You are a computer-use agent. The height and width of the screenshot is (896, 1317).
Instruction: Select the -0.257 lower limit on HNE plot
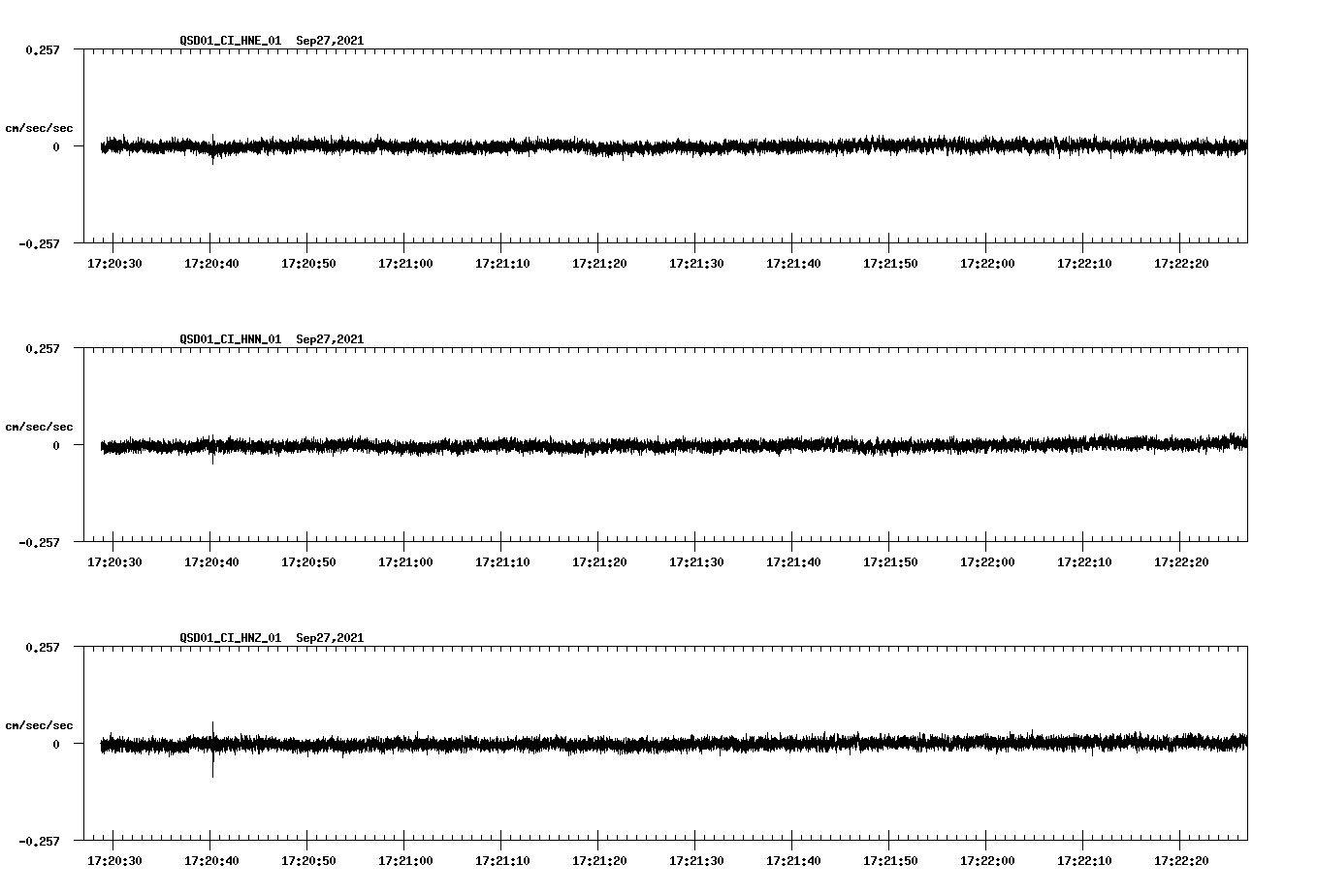click(39, 243)
